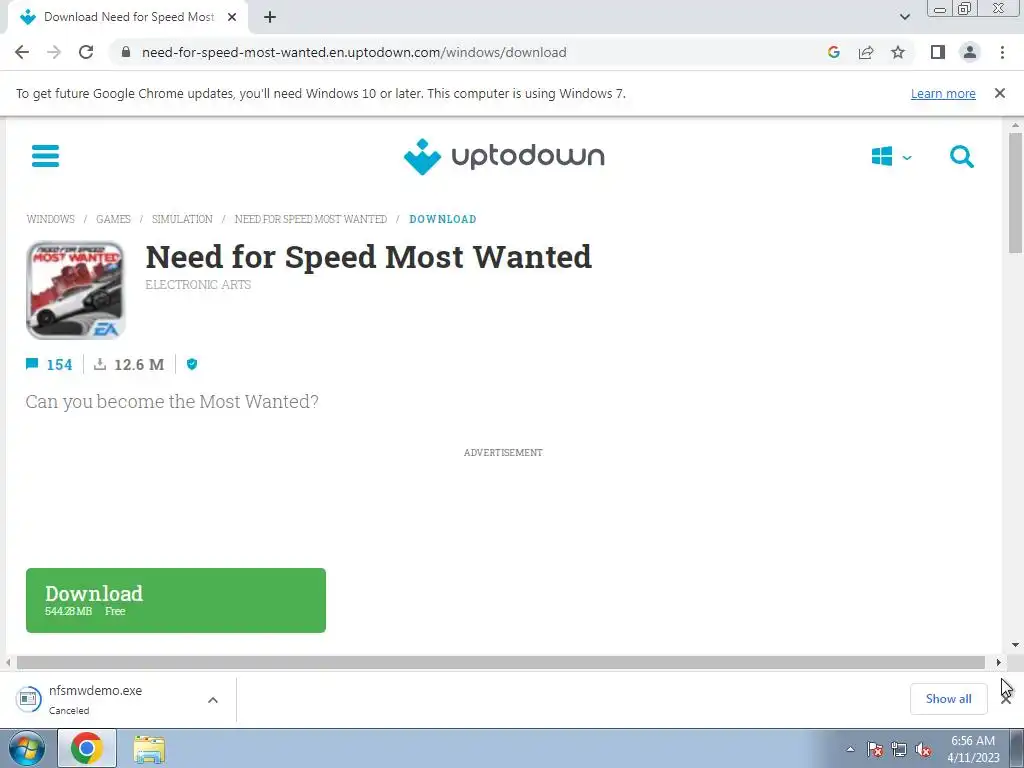Open Windows Explorer from the taskbar
Viewport: 1024px width, 768px height.
[x=149, y=748]
